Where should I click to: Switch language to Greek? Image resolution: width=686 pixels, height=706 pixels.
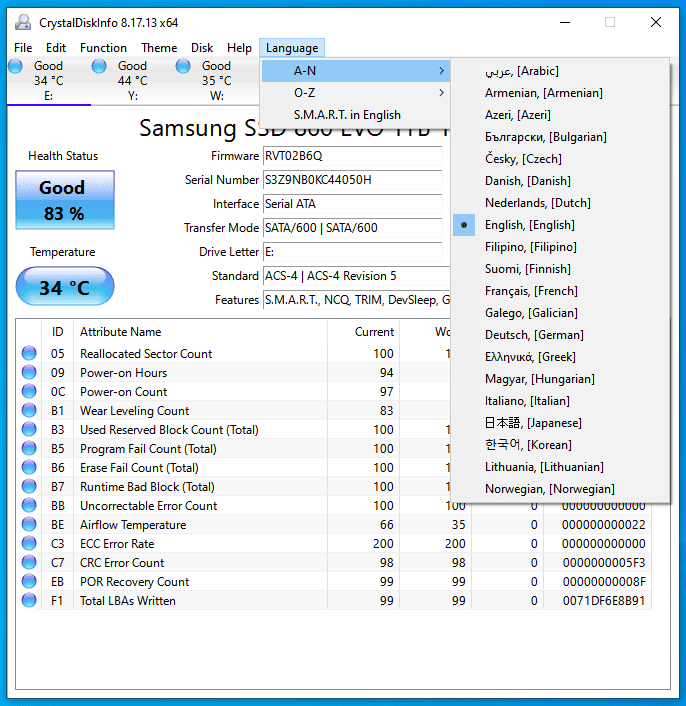tap(560, 357)
